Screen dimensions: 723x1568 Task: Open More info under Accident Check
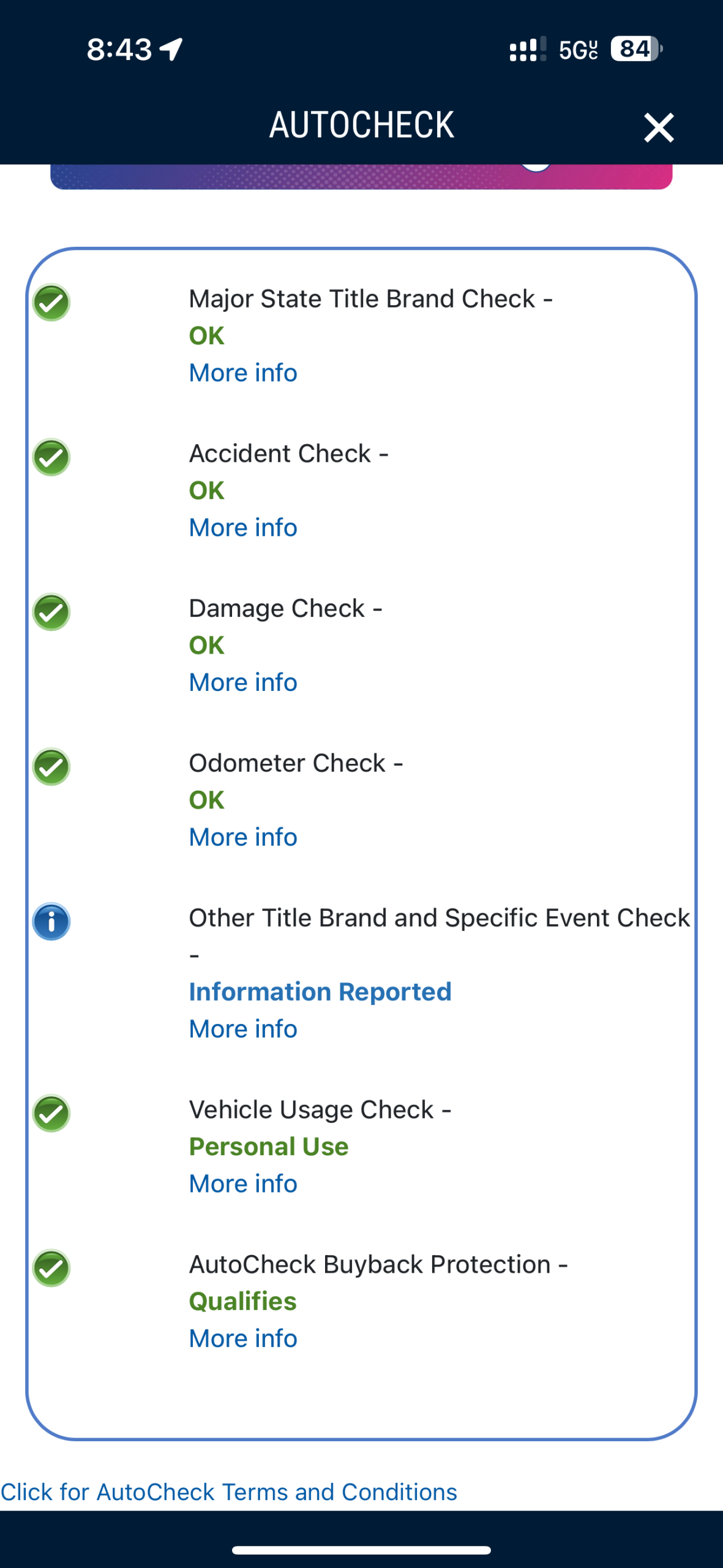pyautogui.click(x=243, y=528)
